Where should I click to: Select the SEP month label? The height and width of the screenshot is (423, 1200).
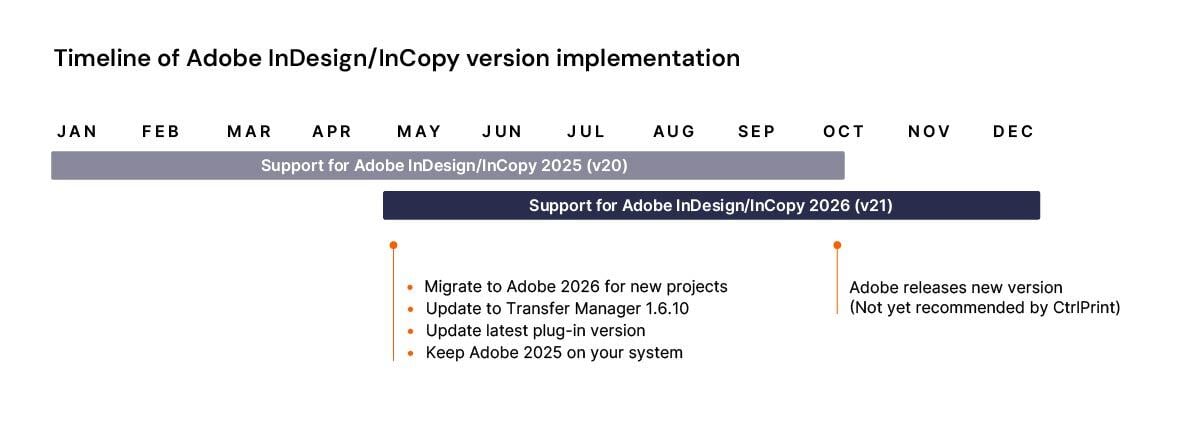pyautogui.click(x=757, y=131)
